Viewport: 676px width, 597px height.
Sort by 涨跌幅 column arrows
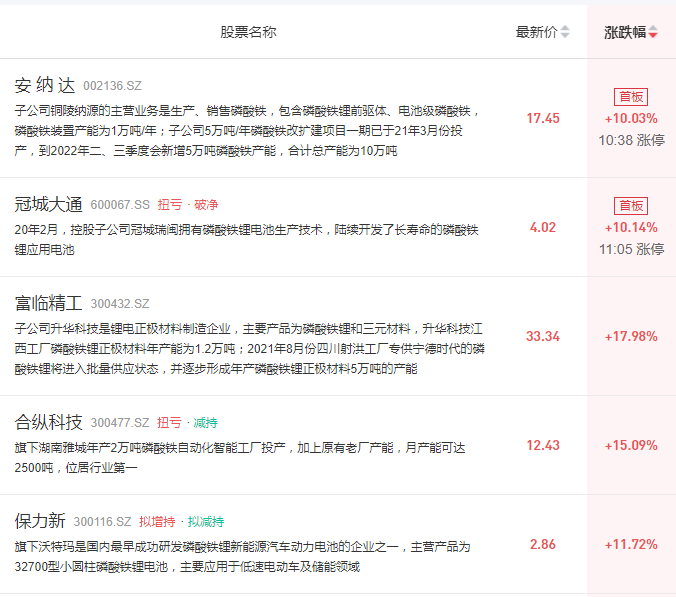[653, 32]
